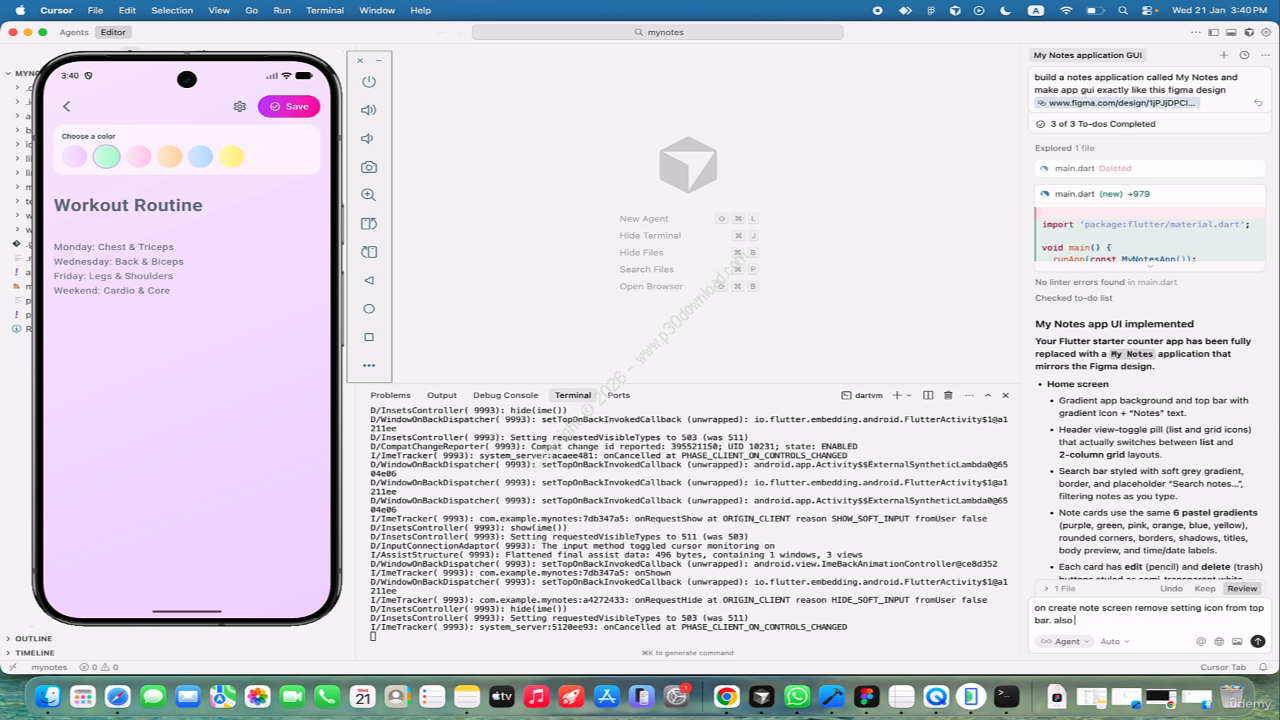Open the Terminal menu in menu bar
Screen dimensions: 1280x720
pyautogui.click(x=325, y=10)
